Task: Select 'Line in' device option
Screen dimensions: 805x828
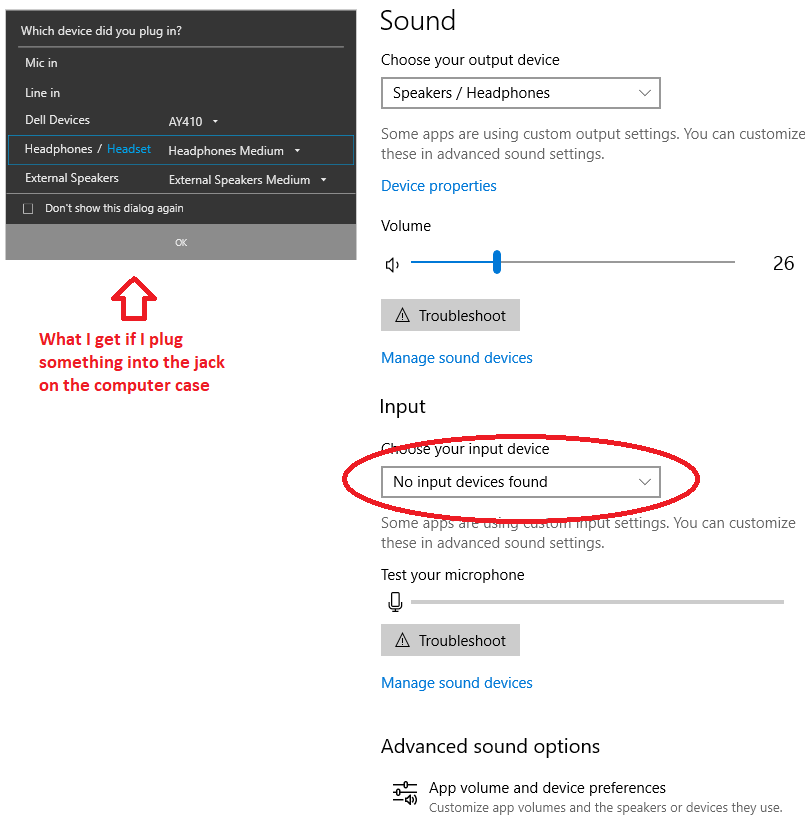Action: tap(42, 93)
